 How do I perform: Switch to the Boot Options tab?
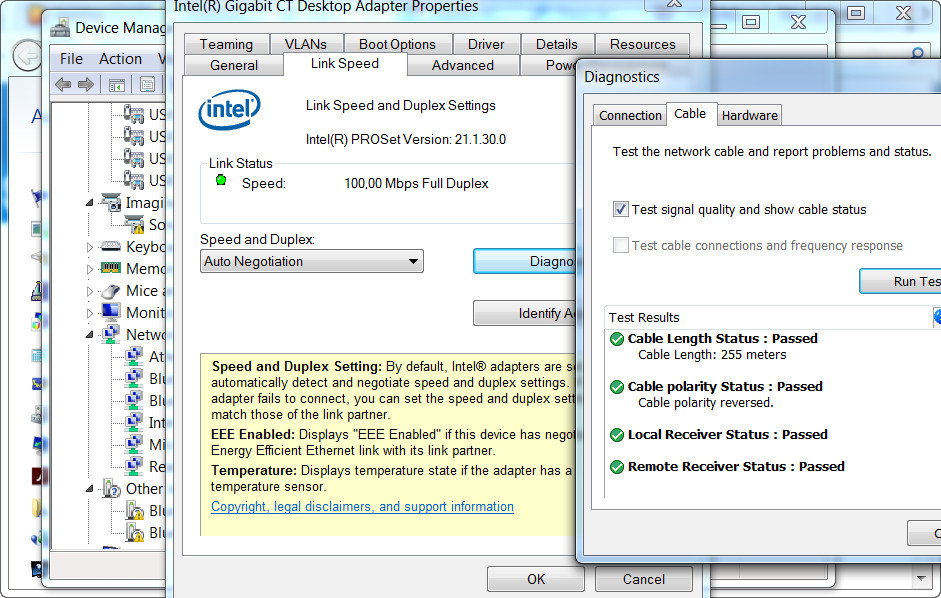397,44
